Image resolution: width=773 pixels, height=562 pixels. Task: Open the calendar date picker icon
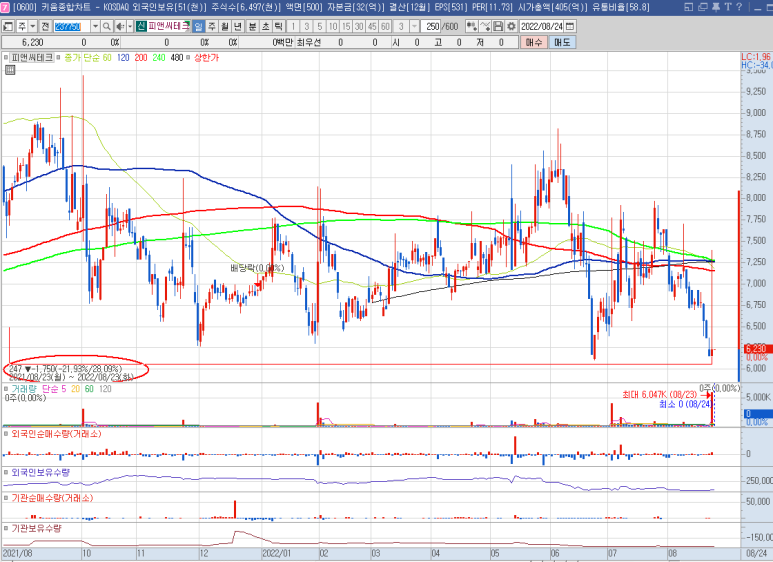[570, 26]
